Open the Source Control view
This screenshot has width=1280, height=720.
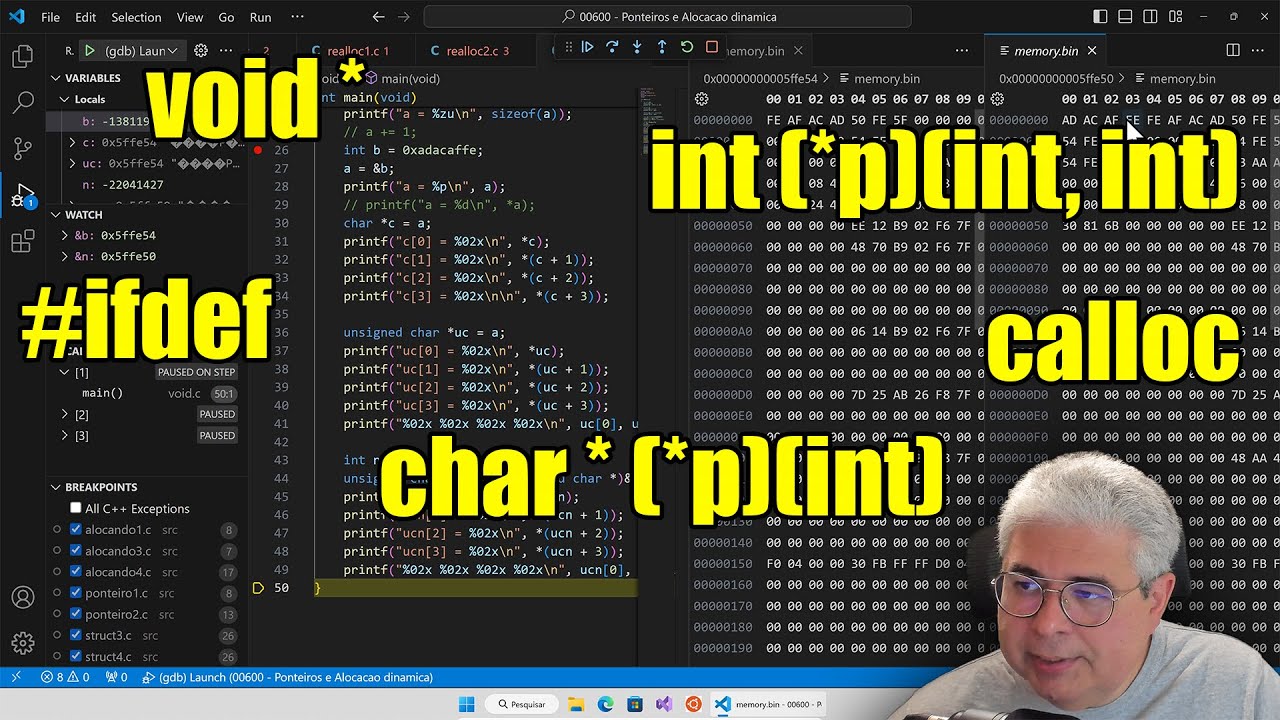22,149
